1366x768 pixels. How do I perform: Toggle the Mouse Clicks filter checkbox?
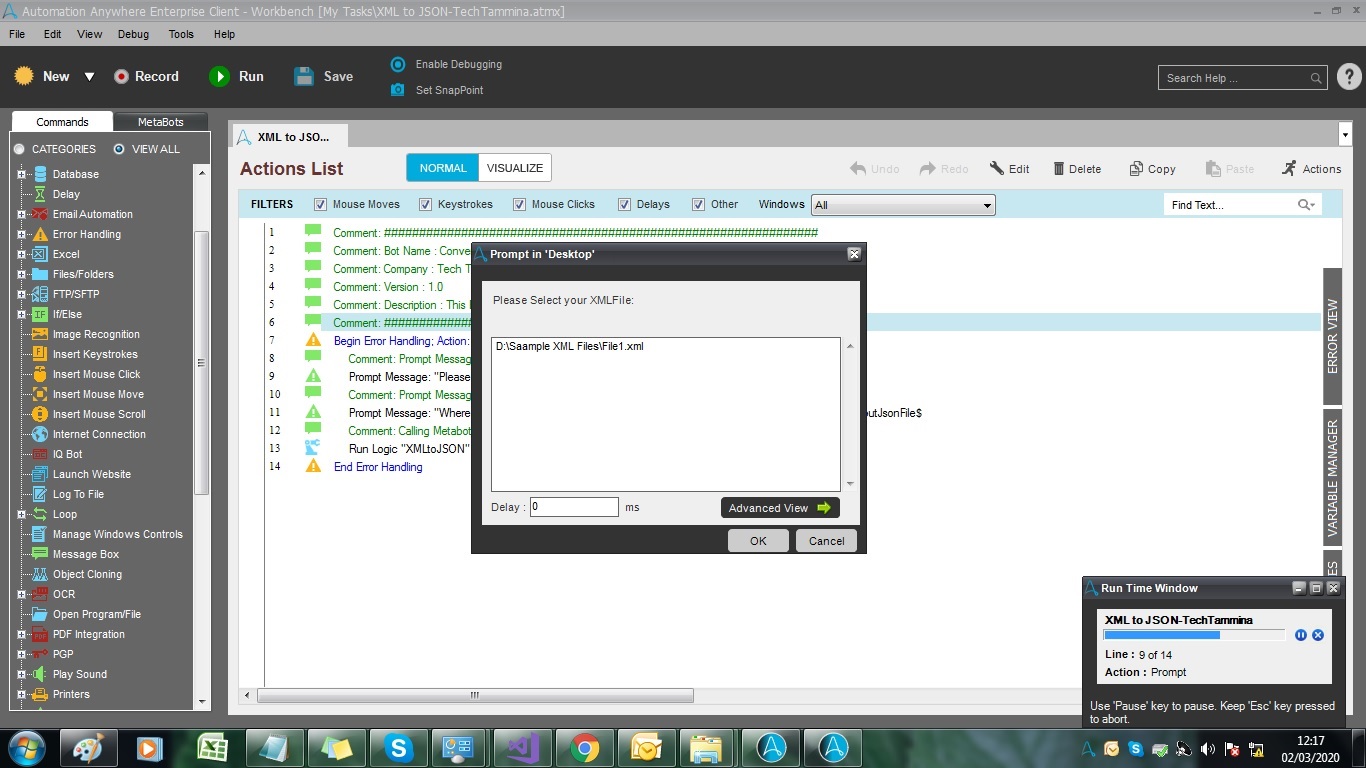tap(519, 204)
